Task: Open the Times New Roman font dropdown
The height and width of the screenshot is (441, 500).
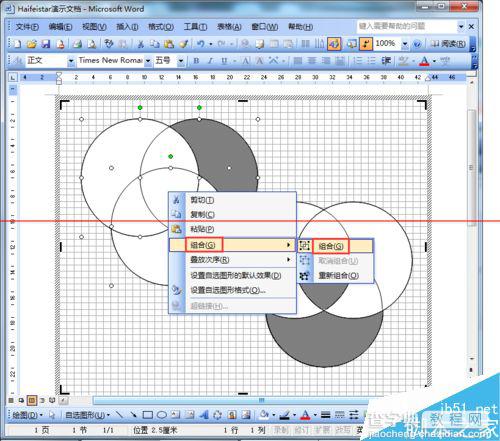Action: (x=148, y=61)
